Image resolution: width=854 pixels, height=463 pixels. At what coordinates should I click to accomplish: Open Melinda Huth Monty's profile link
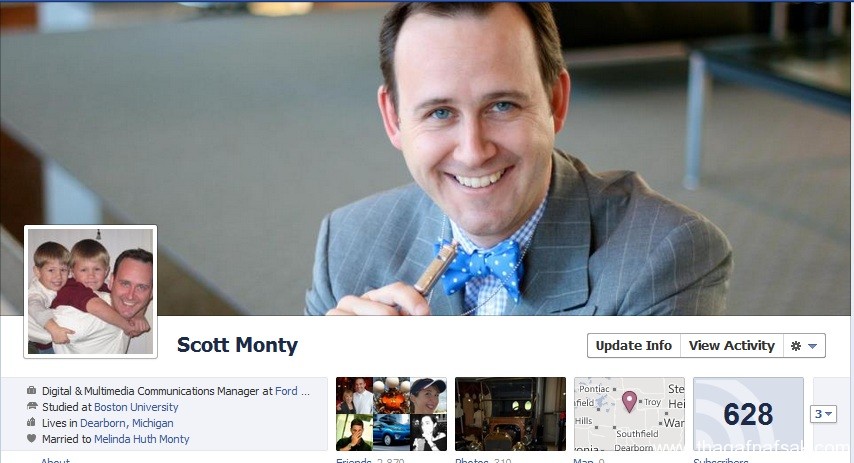point(142,439)
